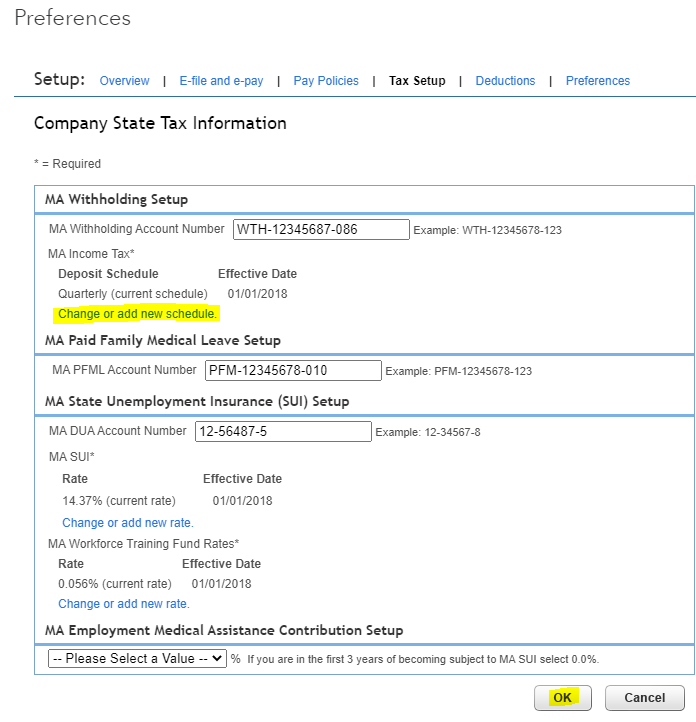Expand the 'Please Select a Value' dropdown

[138, 659]
